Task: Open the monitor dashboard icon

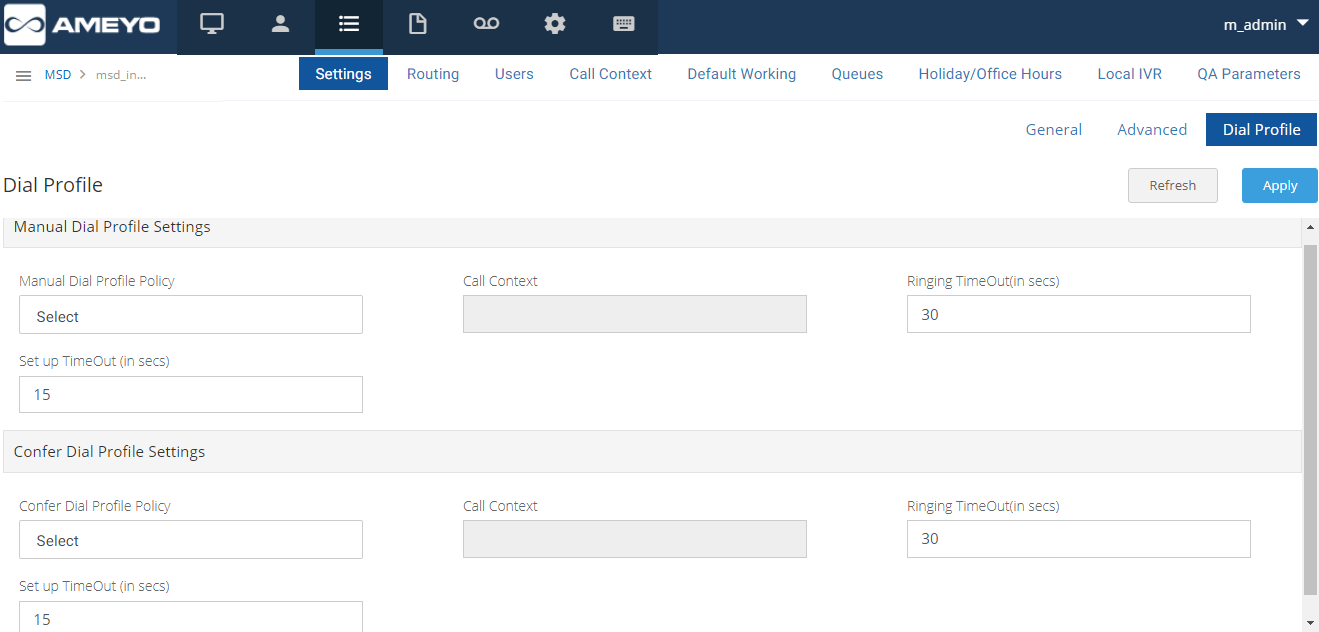Action: click(x=211, y=25)
